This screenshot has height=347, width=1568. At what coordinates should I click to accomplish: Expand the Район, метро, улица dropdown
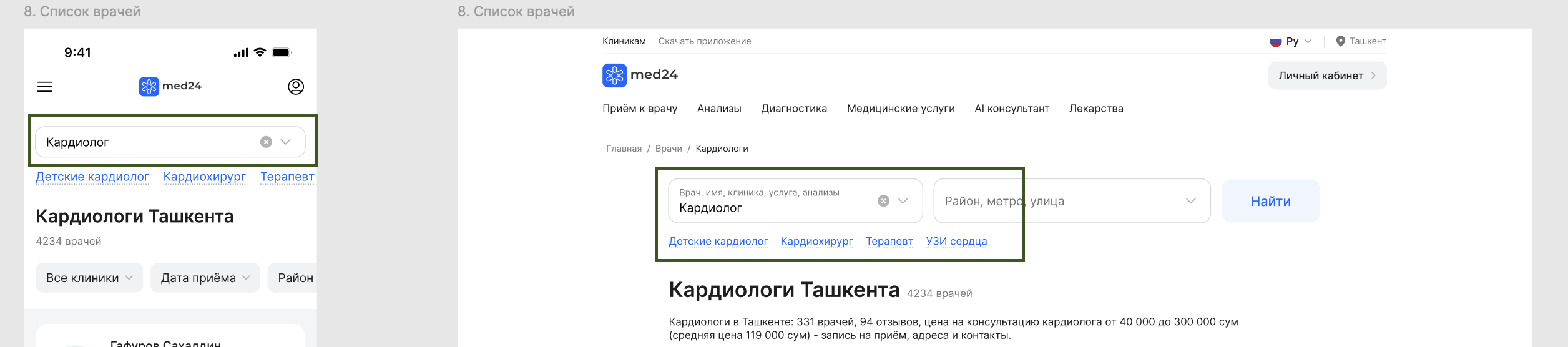point(1191,201)
